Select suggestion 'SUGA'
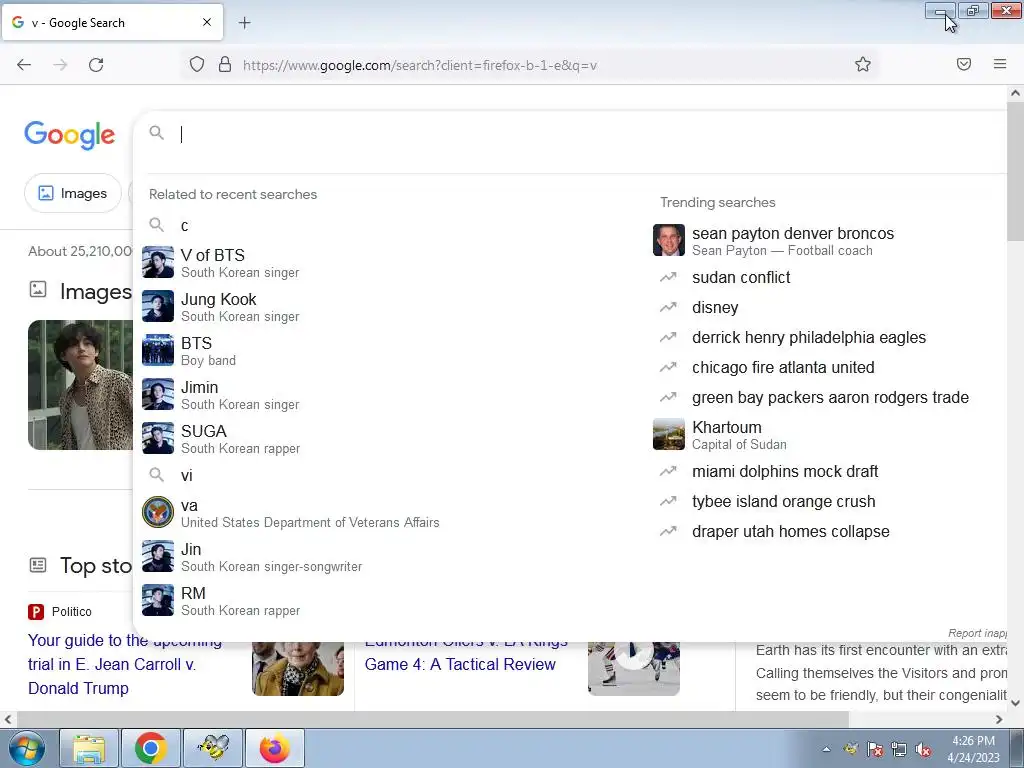The height and width of the screenshot is (768, 1024). click(x=392, y=439)
